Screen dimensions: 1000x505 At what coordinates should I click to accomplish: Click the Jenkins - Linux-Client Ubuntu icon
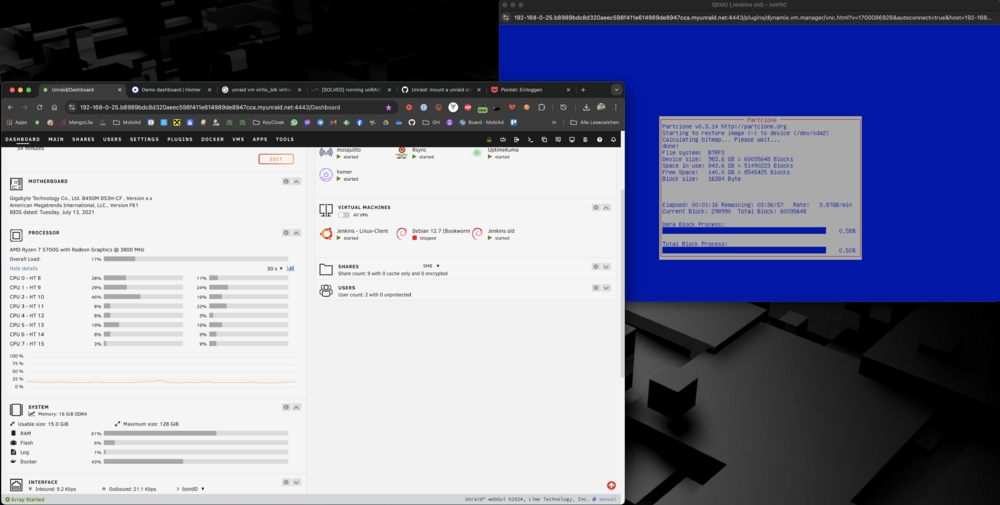[x=326, y=234]
